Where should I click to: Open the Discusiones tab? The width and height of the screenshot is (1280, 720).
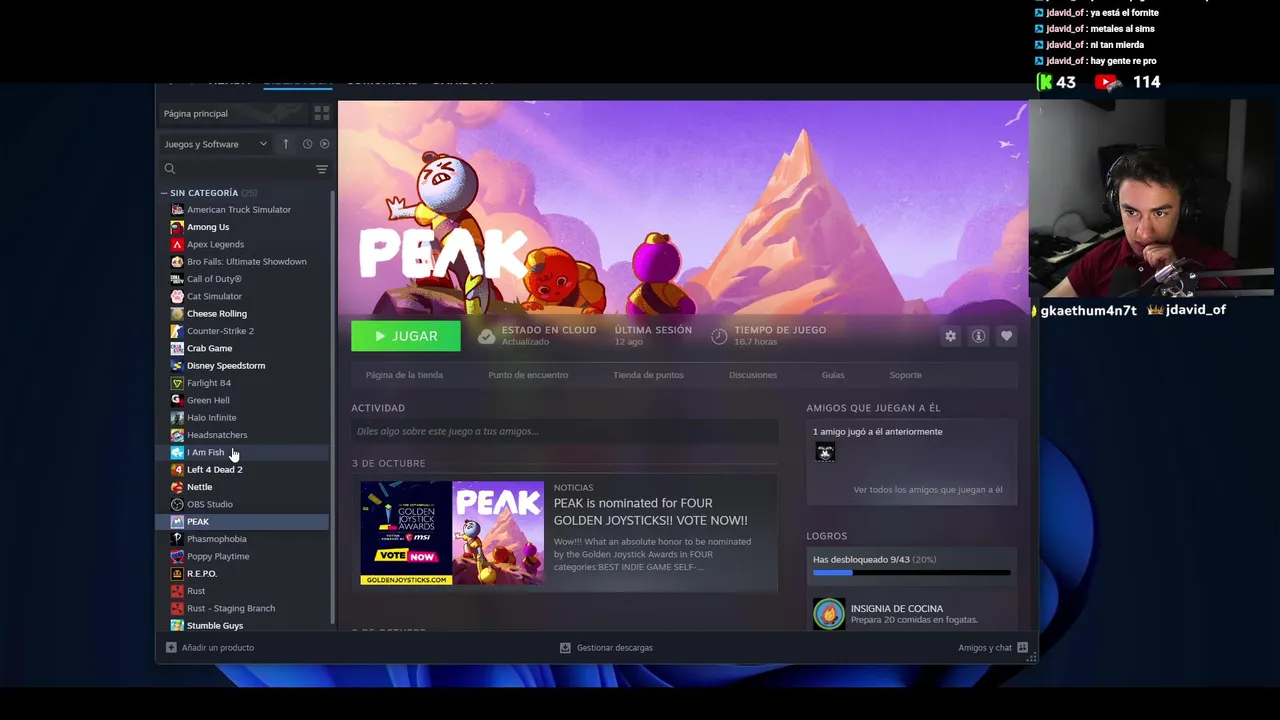(x=753, y=375)
